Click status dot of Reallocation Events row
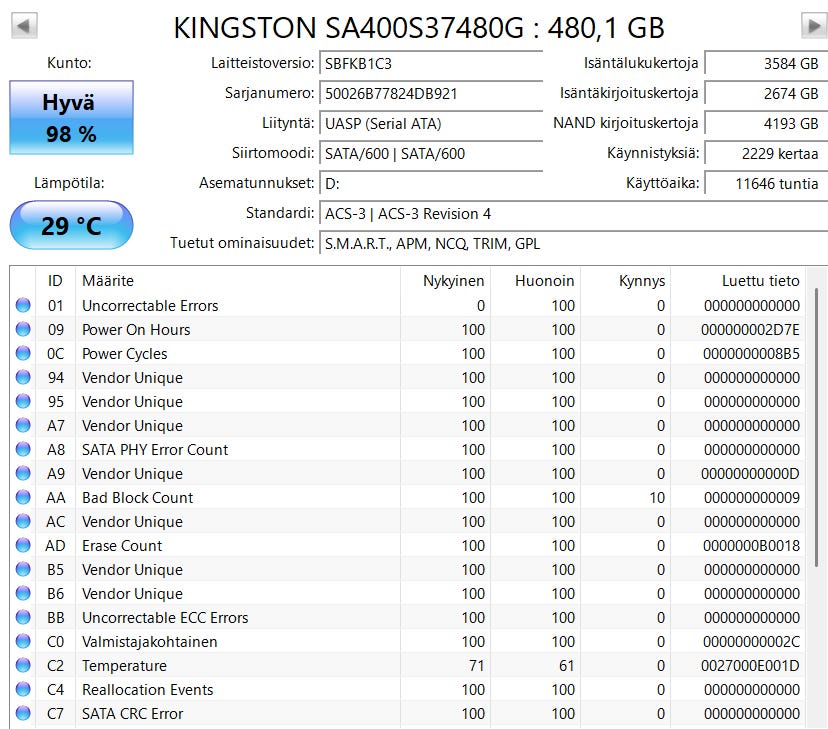This screenshot has width=828, height=729. [x=23, y=689]
